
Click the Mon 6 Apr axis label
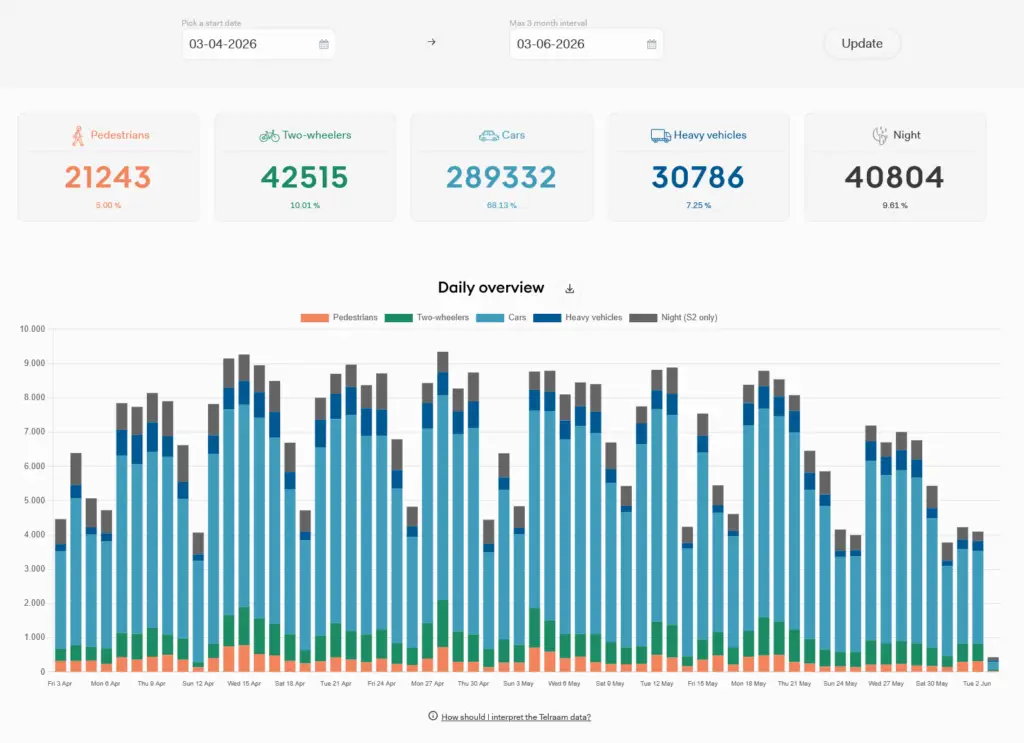[x=105, y=684]
